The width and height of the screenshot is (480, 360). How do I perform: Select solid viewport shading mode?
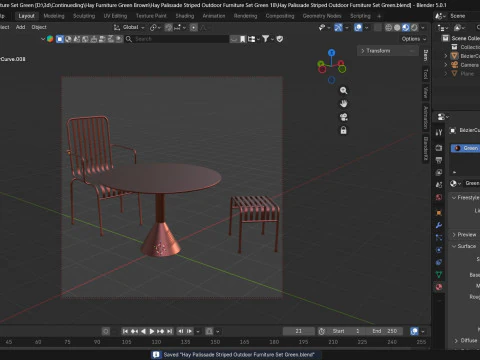pos(397,28)
